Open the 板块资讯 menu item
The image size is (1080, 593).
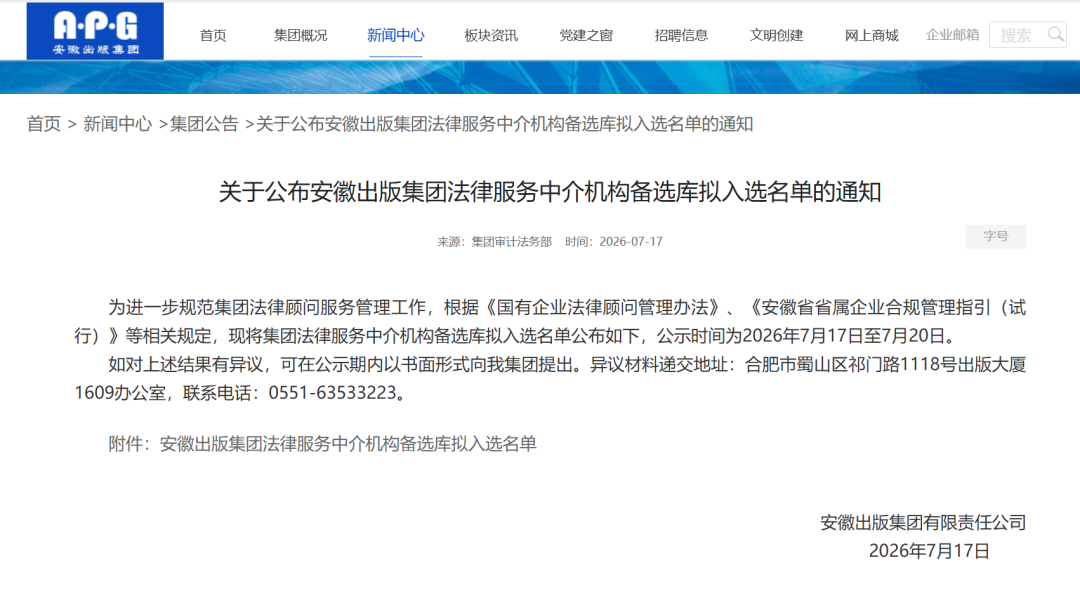click(x=490, y=35)
